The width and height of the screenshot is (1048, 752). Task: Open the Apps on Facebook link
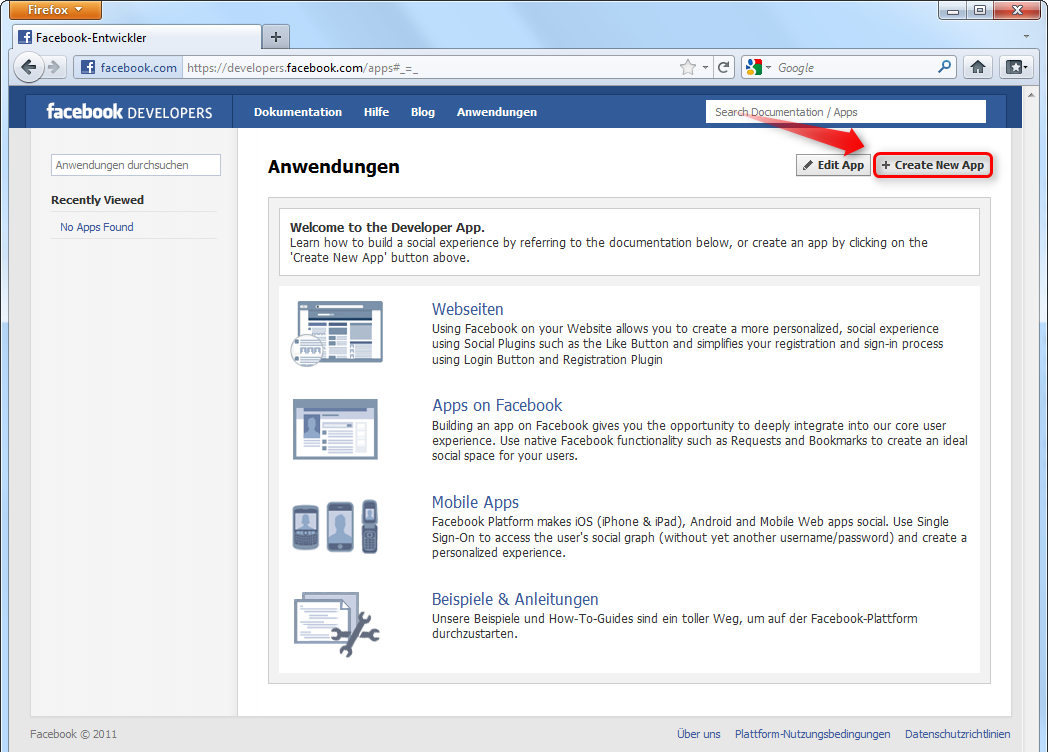(x=497, y=405)
